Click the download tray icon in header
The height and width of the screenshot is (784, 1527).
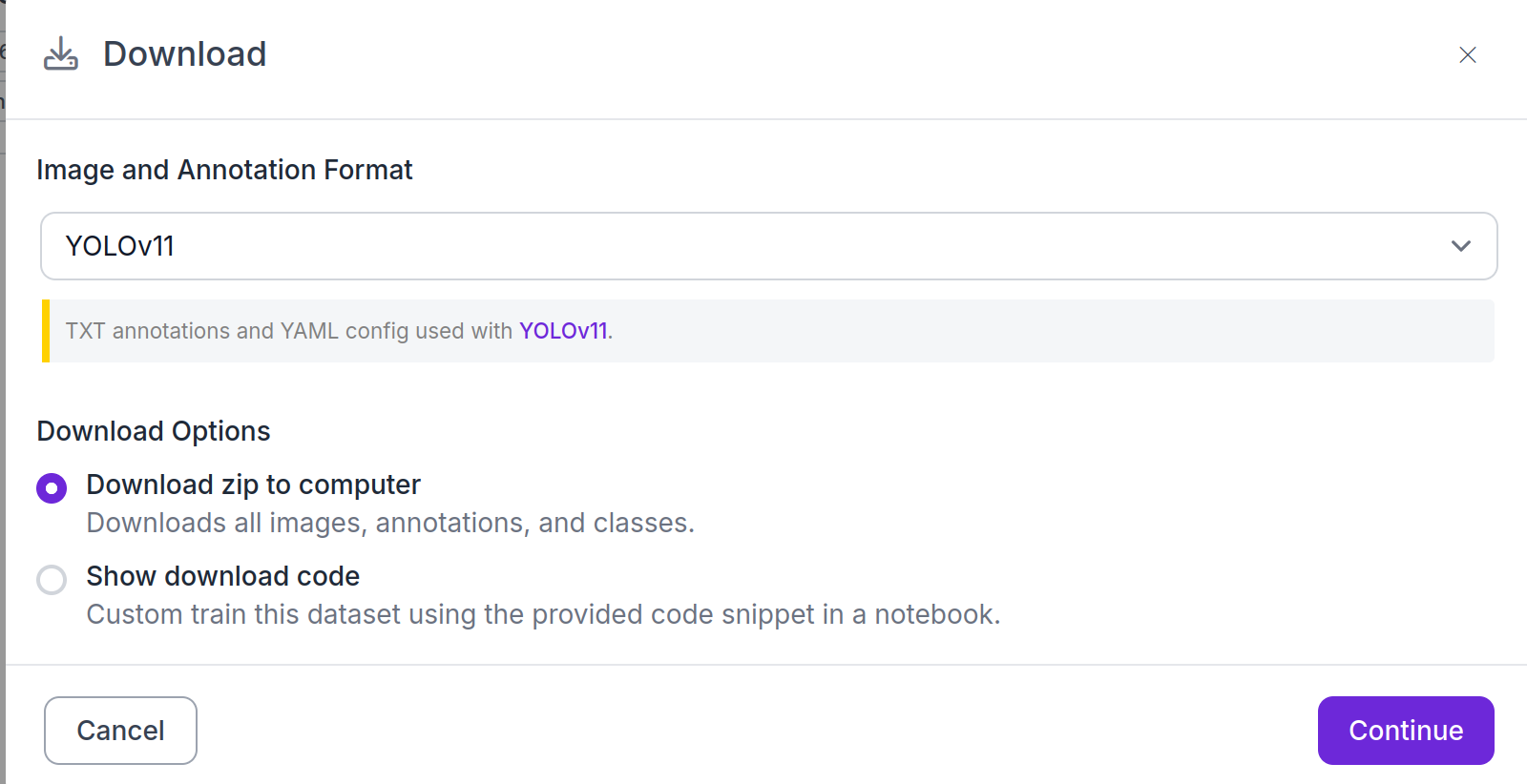coord(61,54)
